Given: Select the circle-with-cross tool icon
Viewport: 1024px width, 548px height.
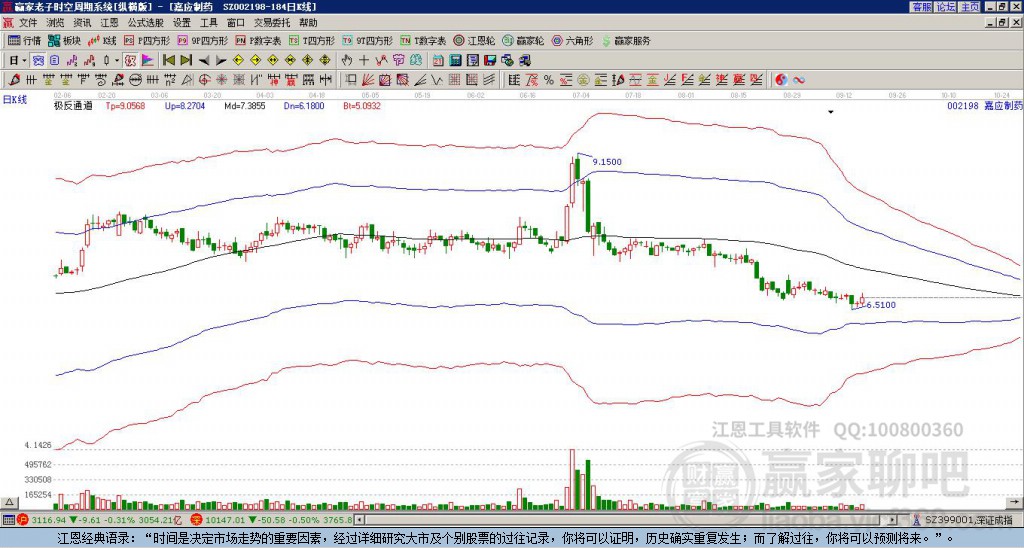Looking at the screenshot, I should pyautogui.click(x=204, y=80).
